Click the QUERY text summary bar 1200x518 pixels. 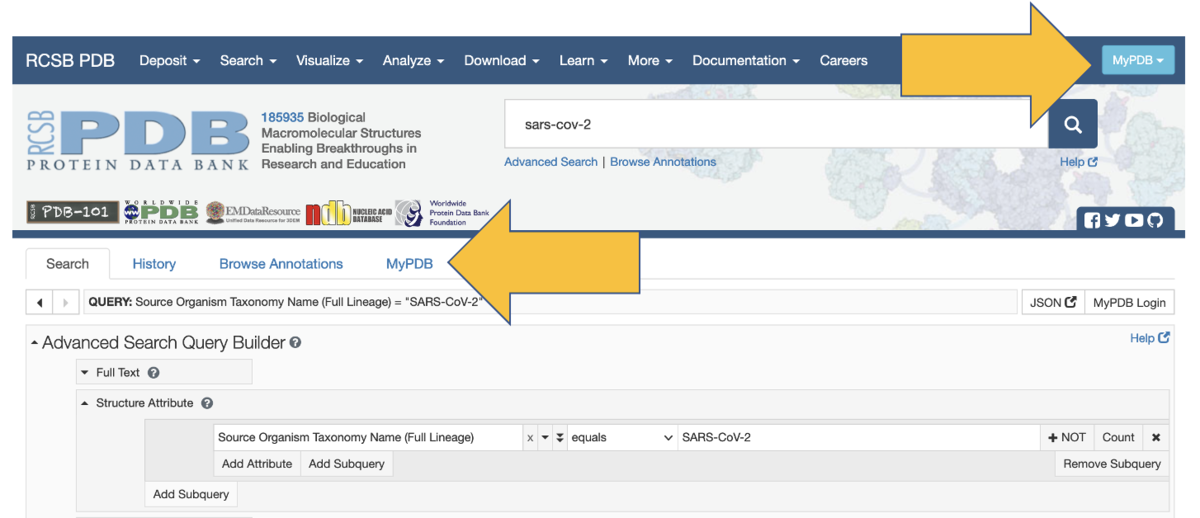[550, 302]
